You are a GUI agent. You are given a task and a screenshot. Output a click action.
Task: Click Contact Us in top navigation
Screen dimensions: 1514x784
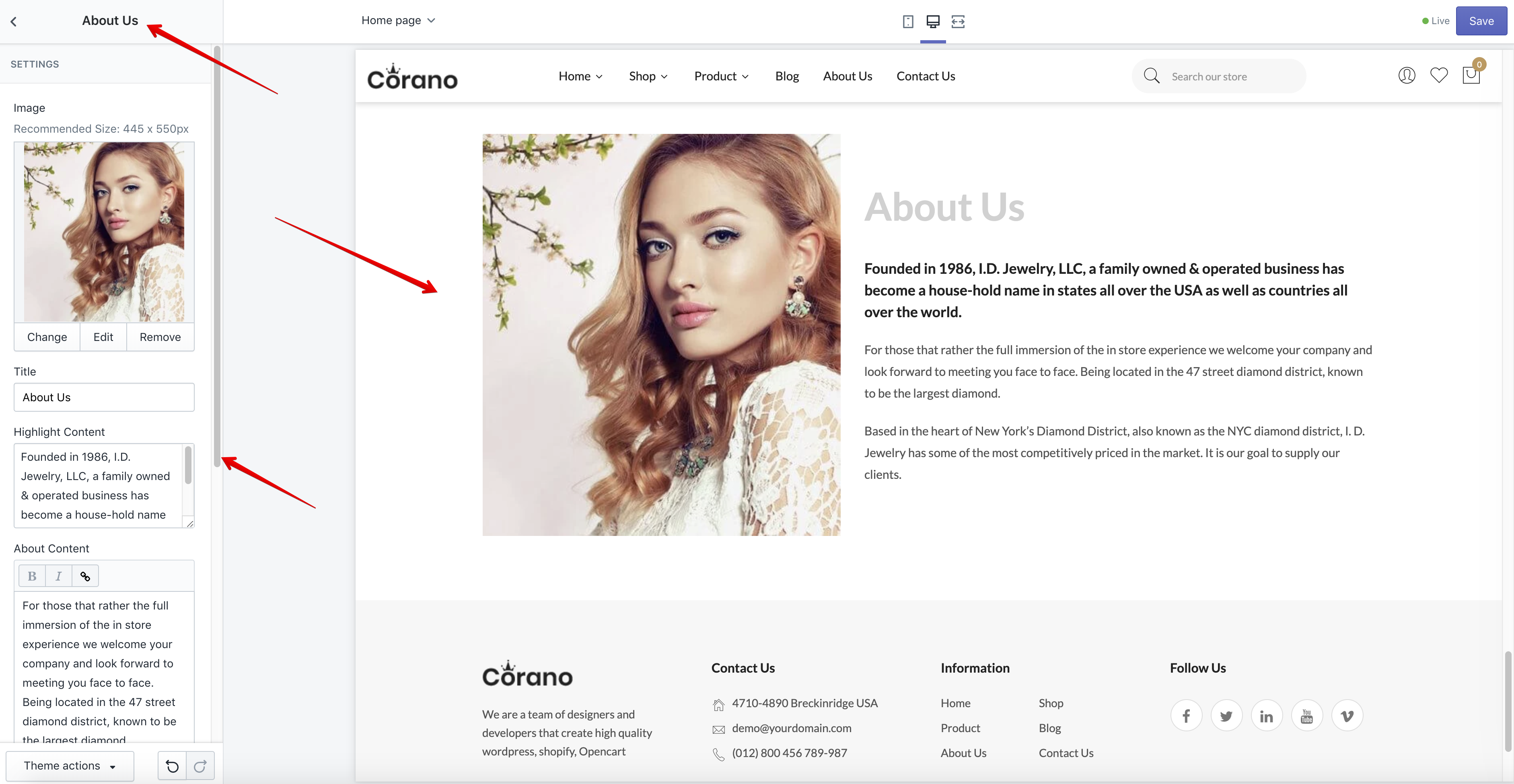[925, 76]
